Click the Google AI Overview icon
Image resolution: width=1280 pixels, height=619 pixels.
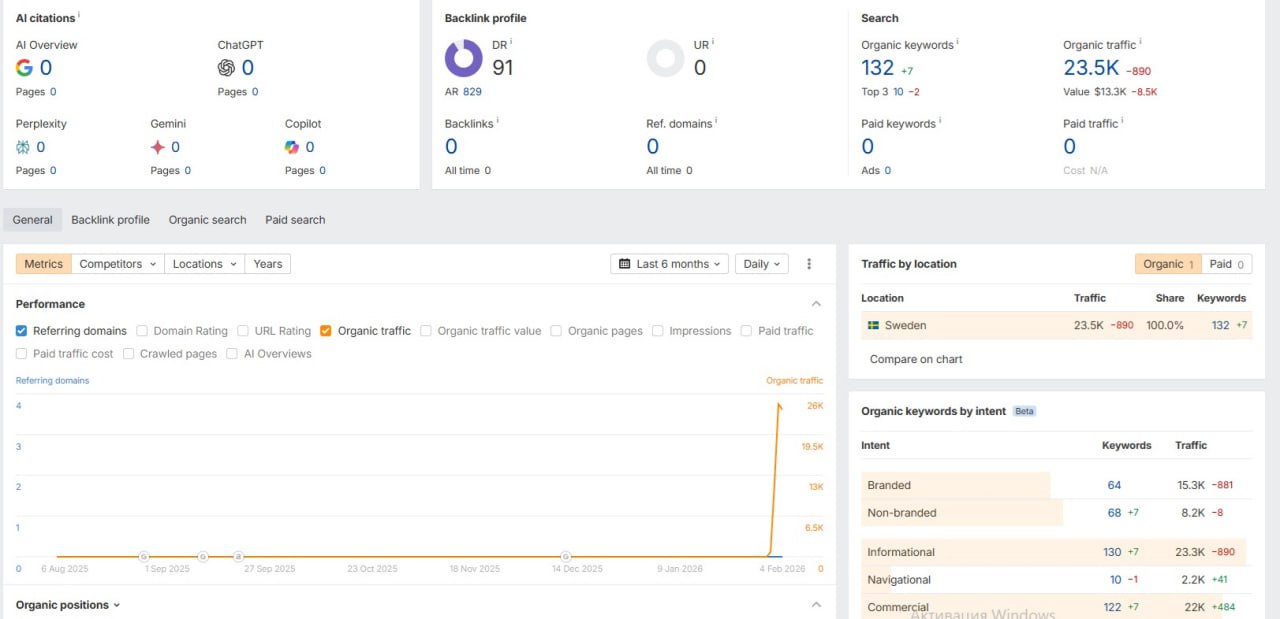click(x=25, y=68)
